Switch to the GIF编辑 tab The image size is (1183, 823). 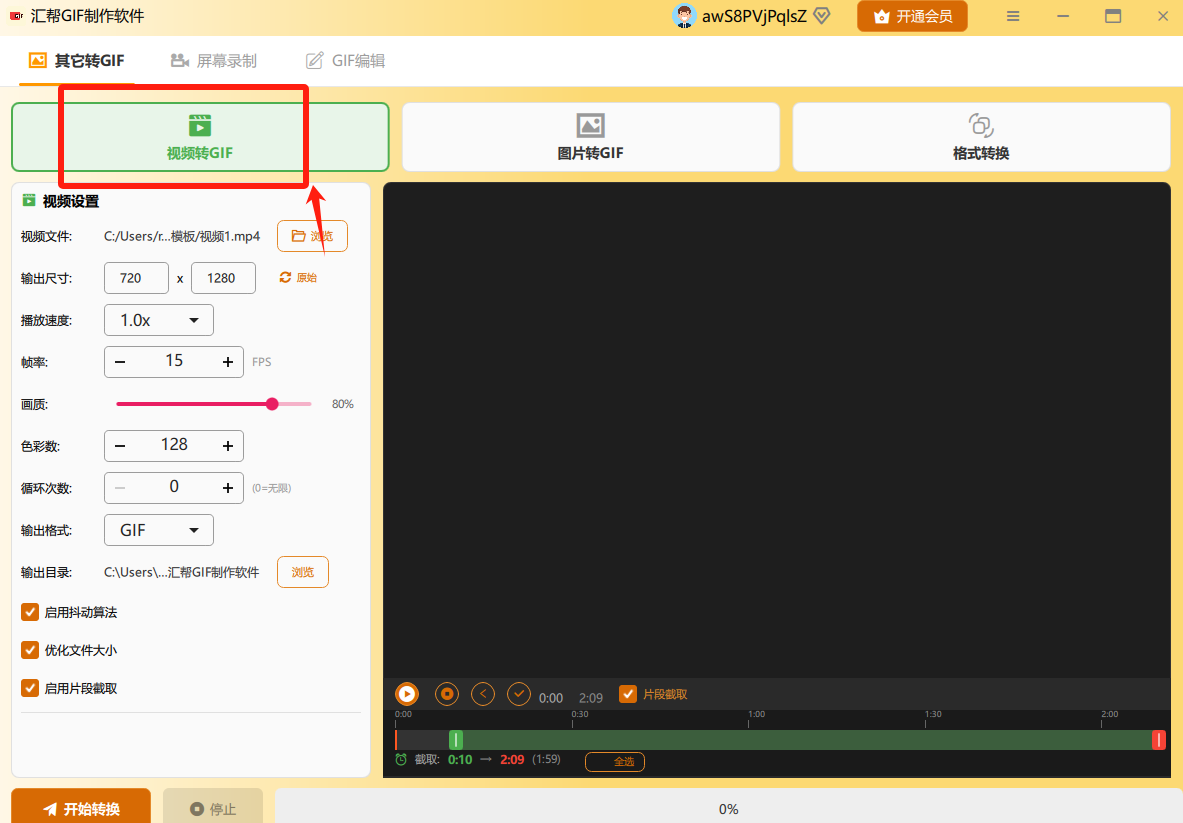(x=346, y=60)
